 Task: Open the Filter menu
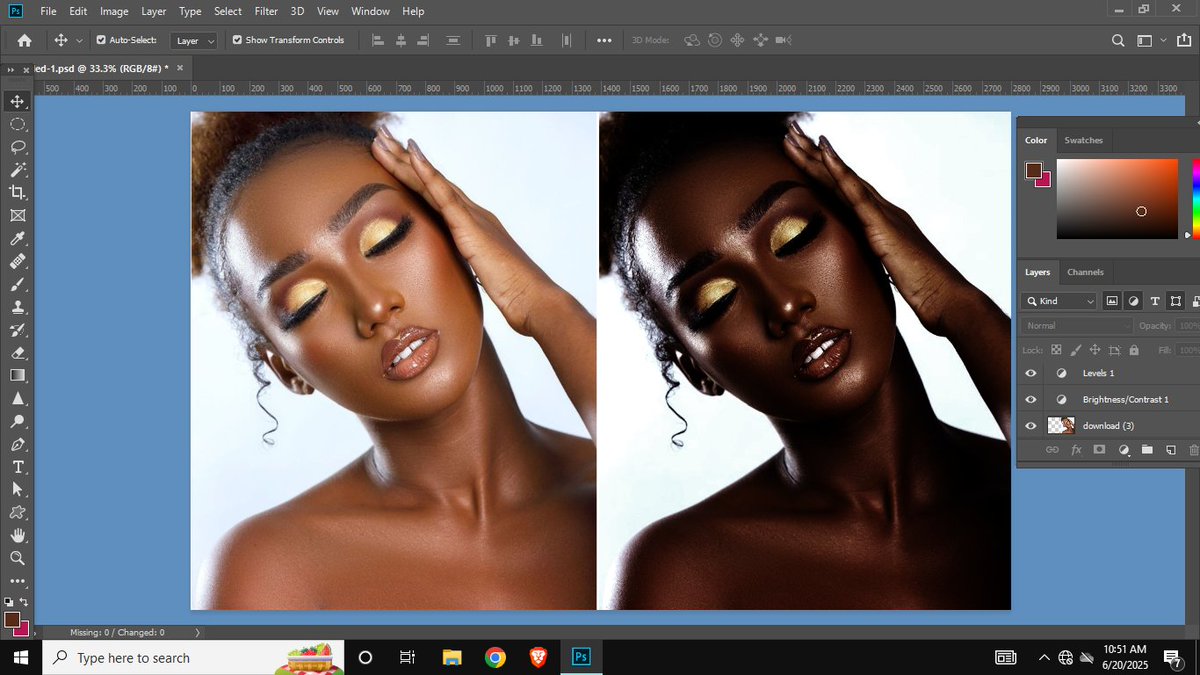266,11
